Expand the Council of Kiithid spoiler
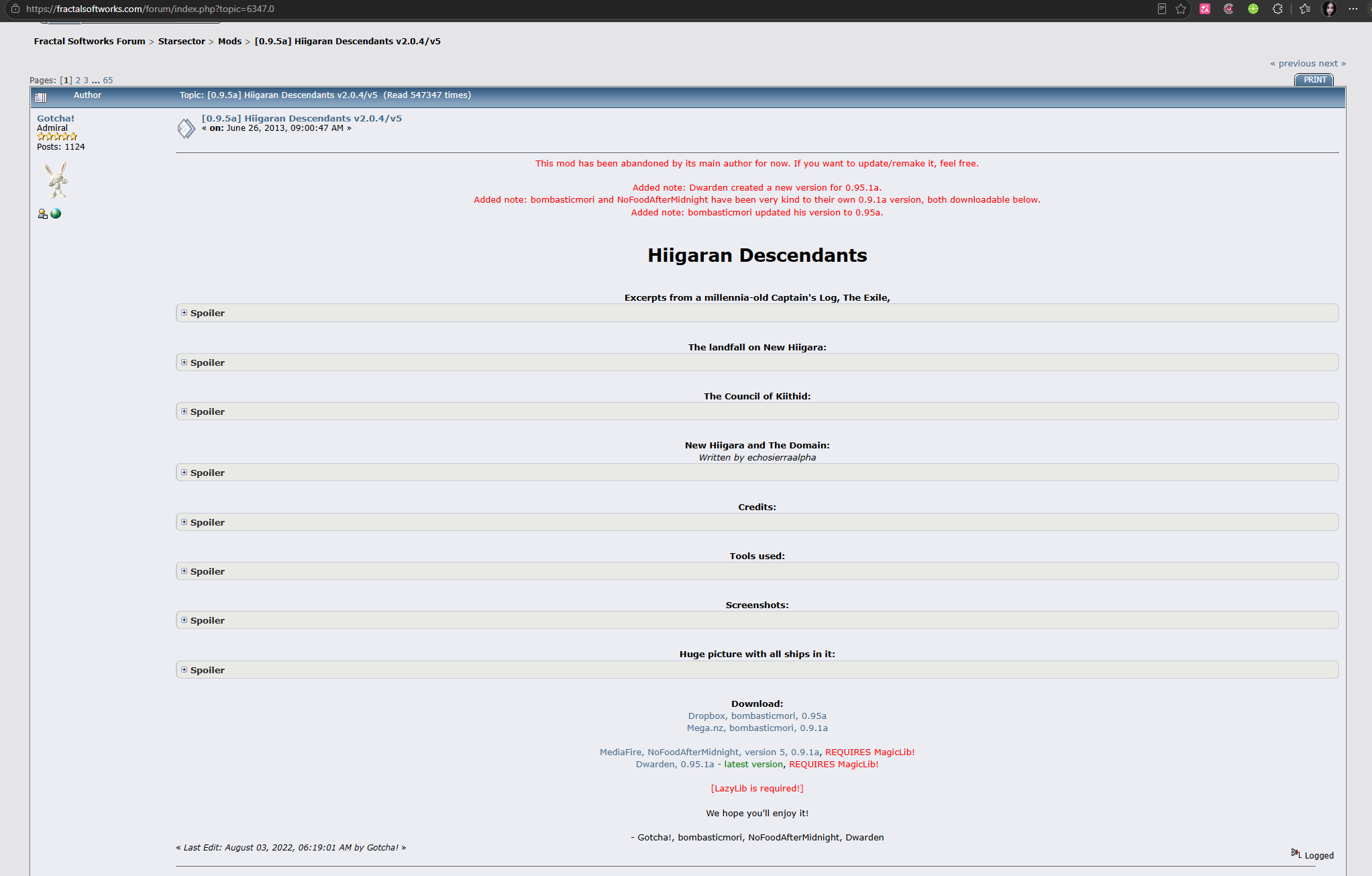1372x876 pixels. 757,411
